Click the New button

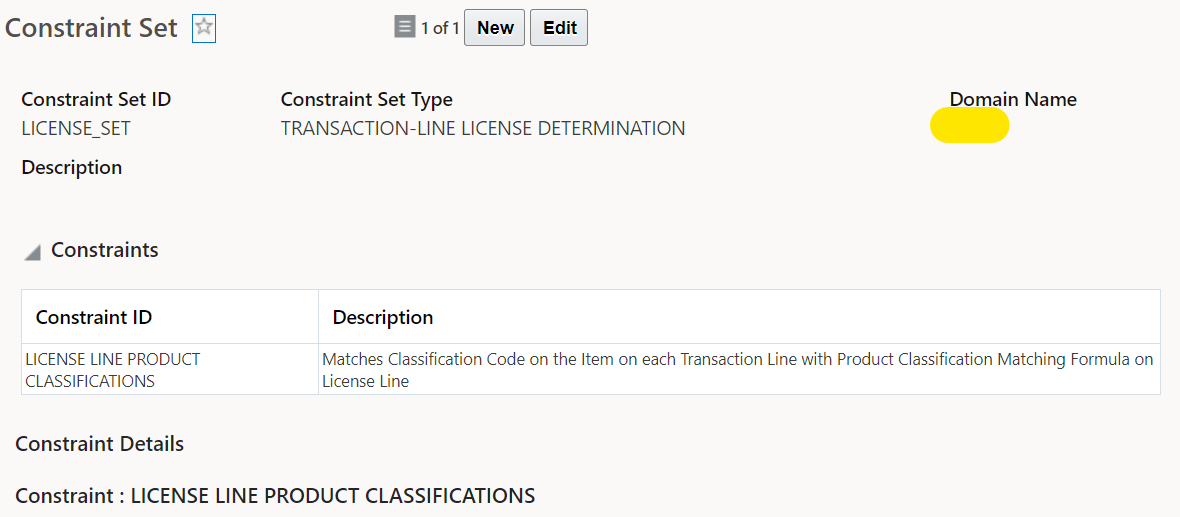[494, 28]
